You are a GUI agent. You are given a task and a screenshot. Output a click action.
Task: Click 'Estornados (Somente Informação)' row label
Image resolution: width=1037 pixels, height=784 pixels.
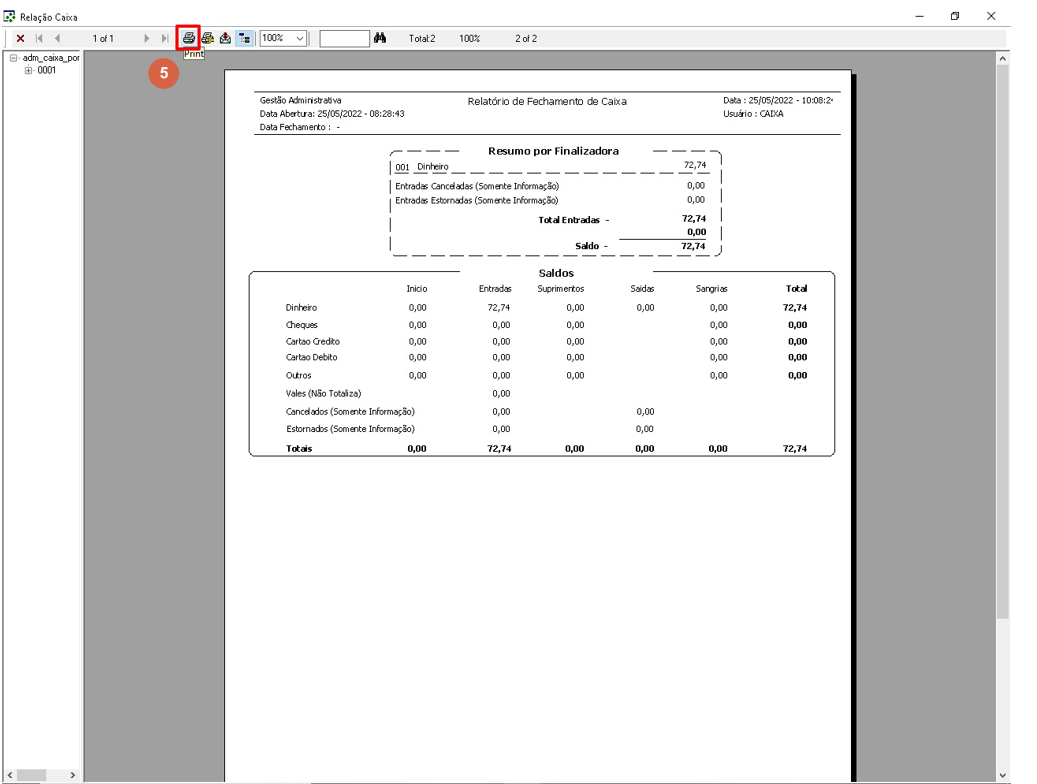coord(351,429)
